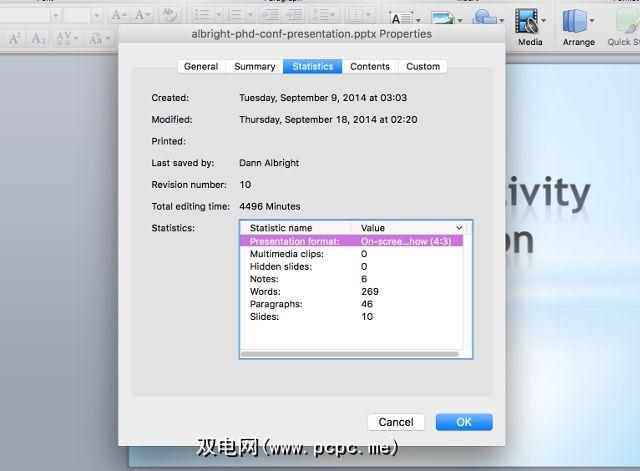Click the Clear Formatting icon
Image resolution: width=640 pixels, height=471 pixels.
(x=169, y=15)
